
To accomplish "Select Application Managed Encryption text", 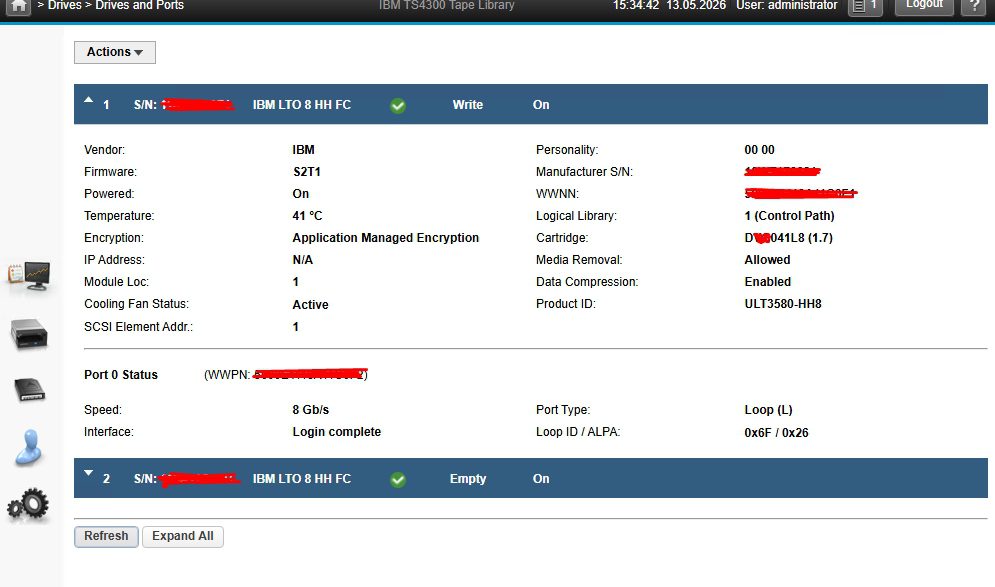I will click(x=386, y=238).
